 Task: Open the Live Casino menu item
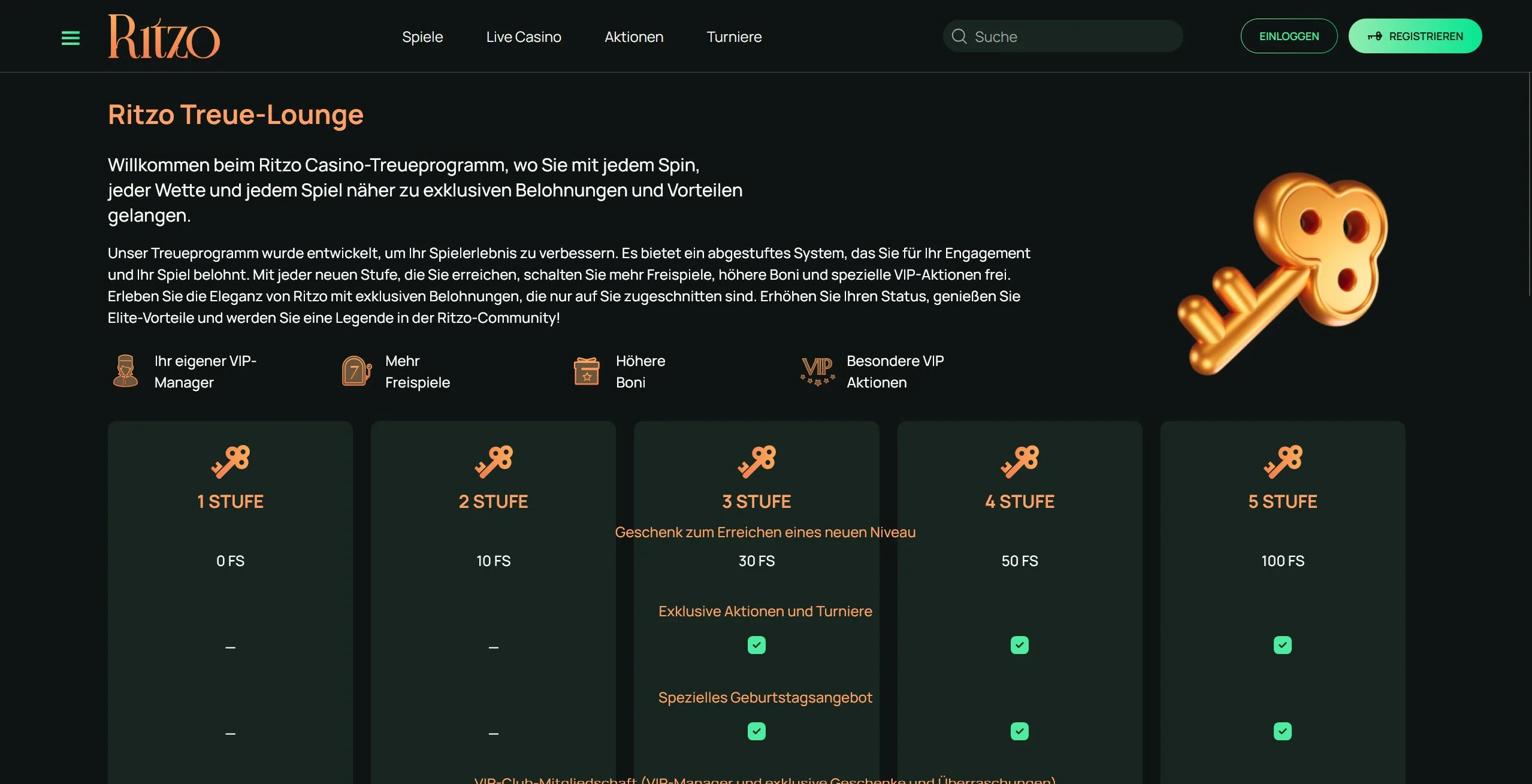[524, 37]
